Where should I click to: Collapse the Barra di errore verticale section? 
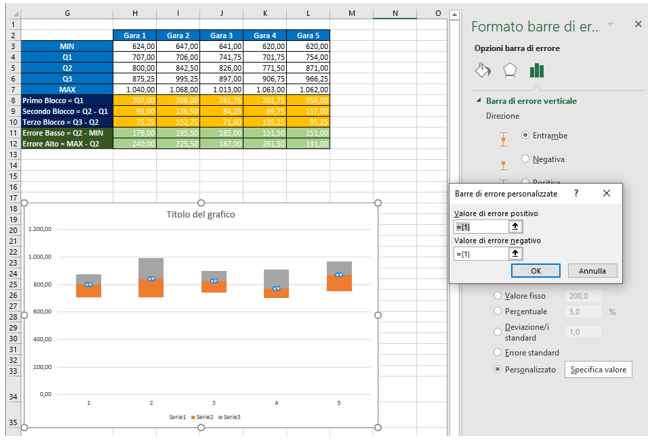click(477, 100)
